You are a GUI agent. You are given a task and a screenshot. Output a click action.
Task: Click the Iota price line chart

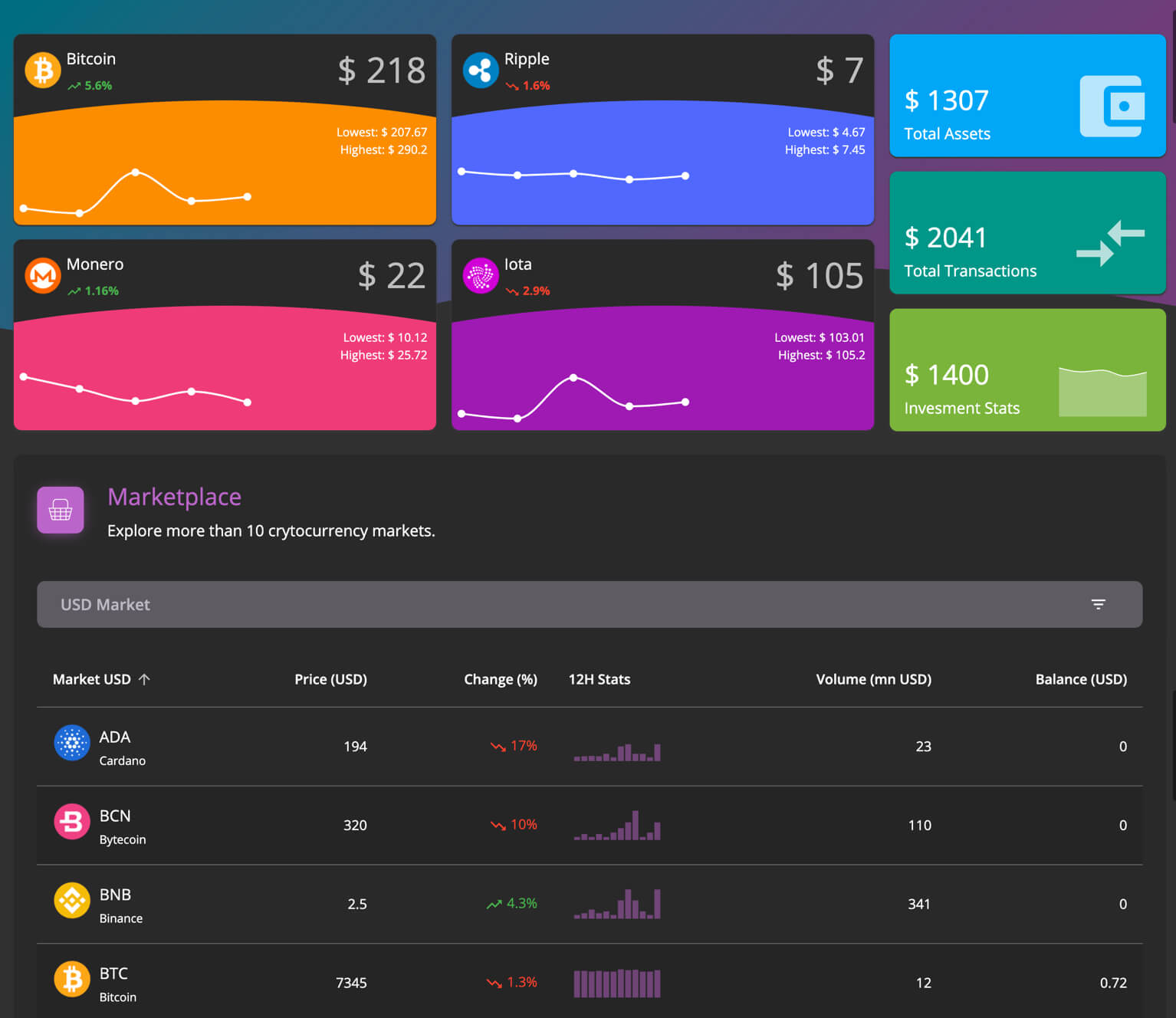click(x=573, y=398)
